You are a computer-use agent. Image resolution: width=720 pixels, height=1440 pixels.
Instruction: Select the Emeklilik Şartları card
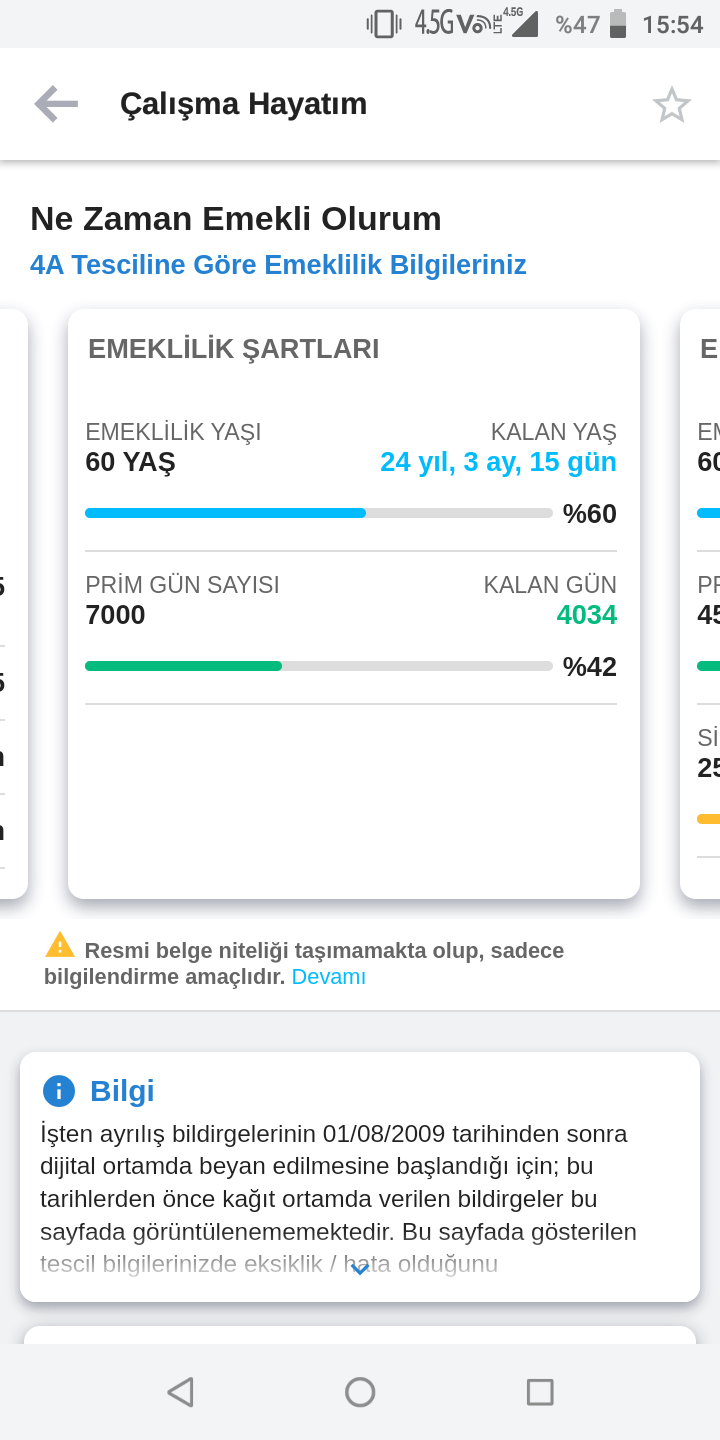[x=354, y=604]
